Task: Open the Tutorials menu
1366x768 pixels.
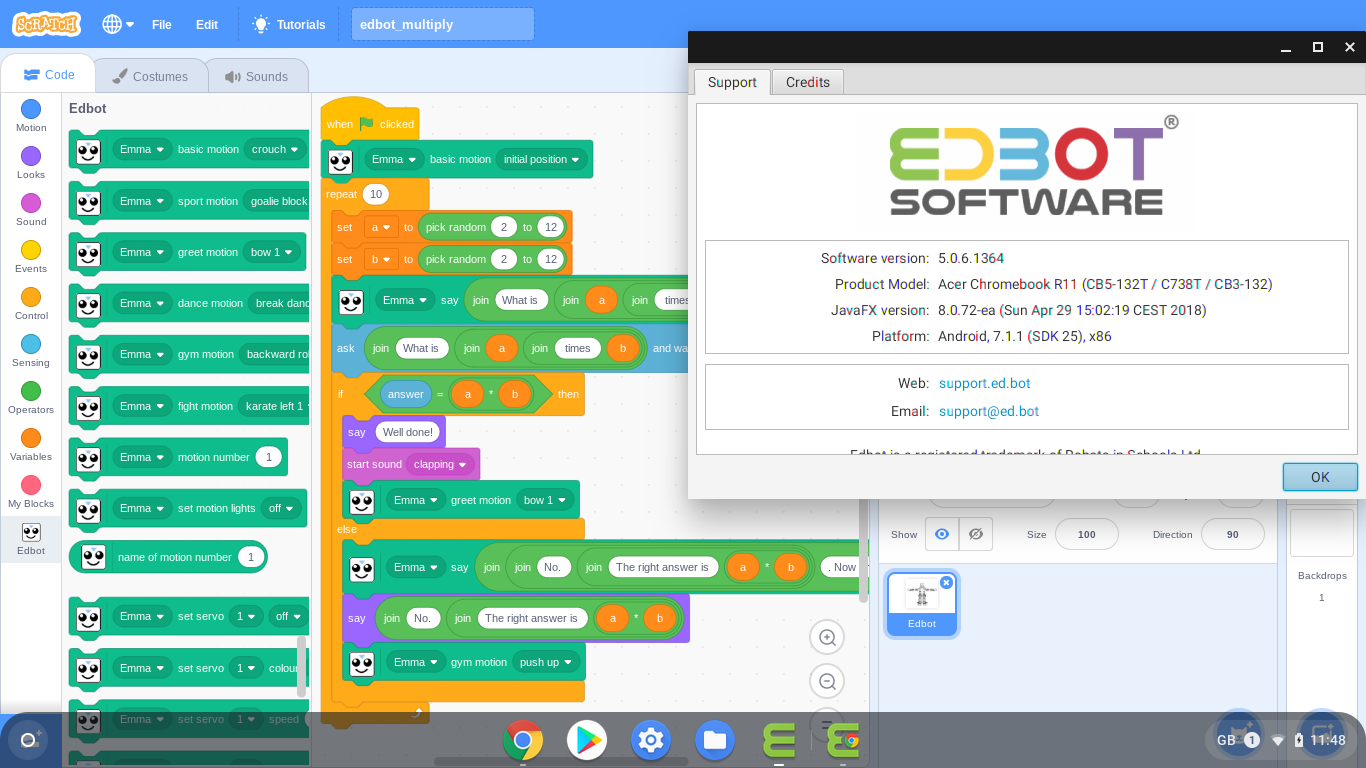Action: click(x=288, y=24)
